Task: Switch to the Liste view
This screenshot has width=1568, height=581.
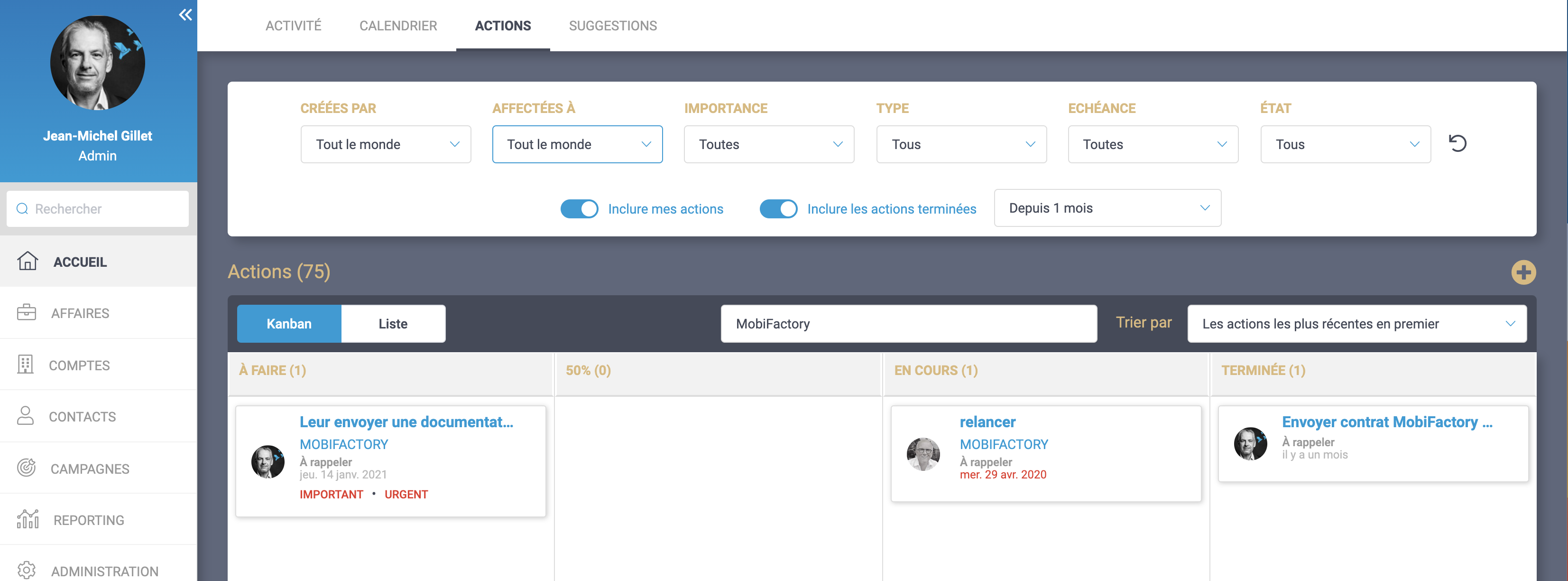Action: pos(393,324)
